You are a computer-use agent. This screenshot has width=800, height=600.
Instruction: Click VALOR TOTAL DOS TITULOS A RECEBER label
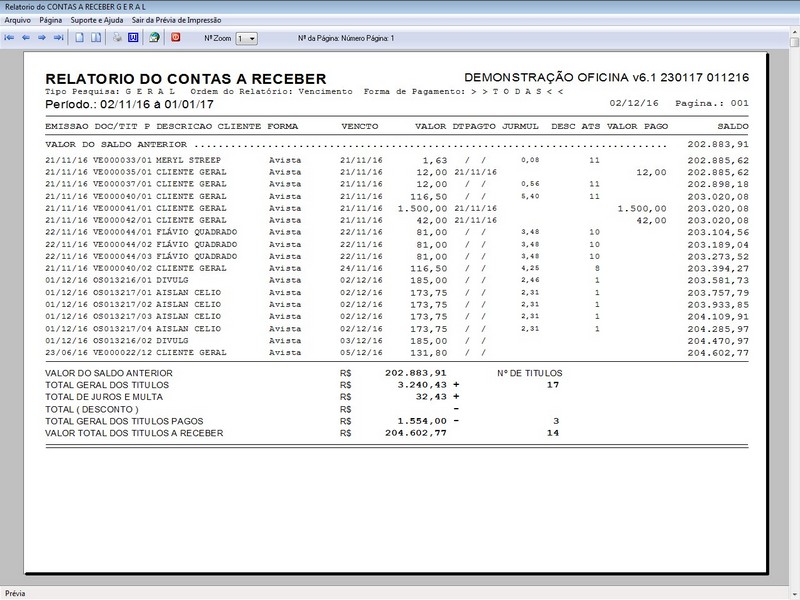(x=134, y=433)
